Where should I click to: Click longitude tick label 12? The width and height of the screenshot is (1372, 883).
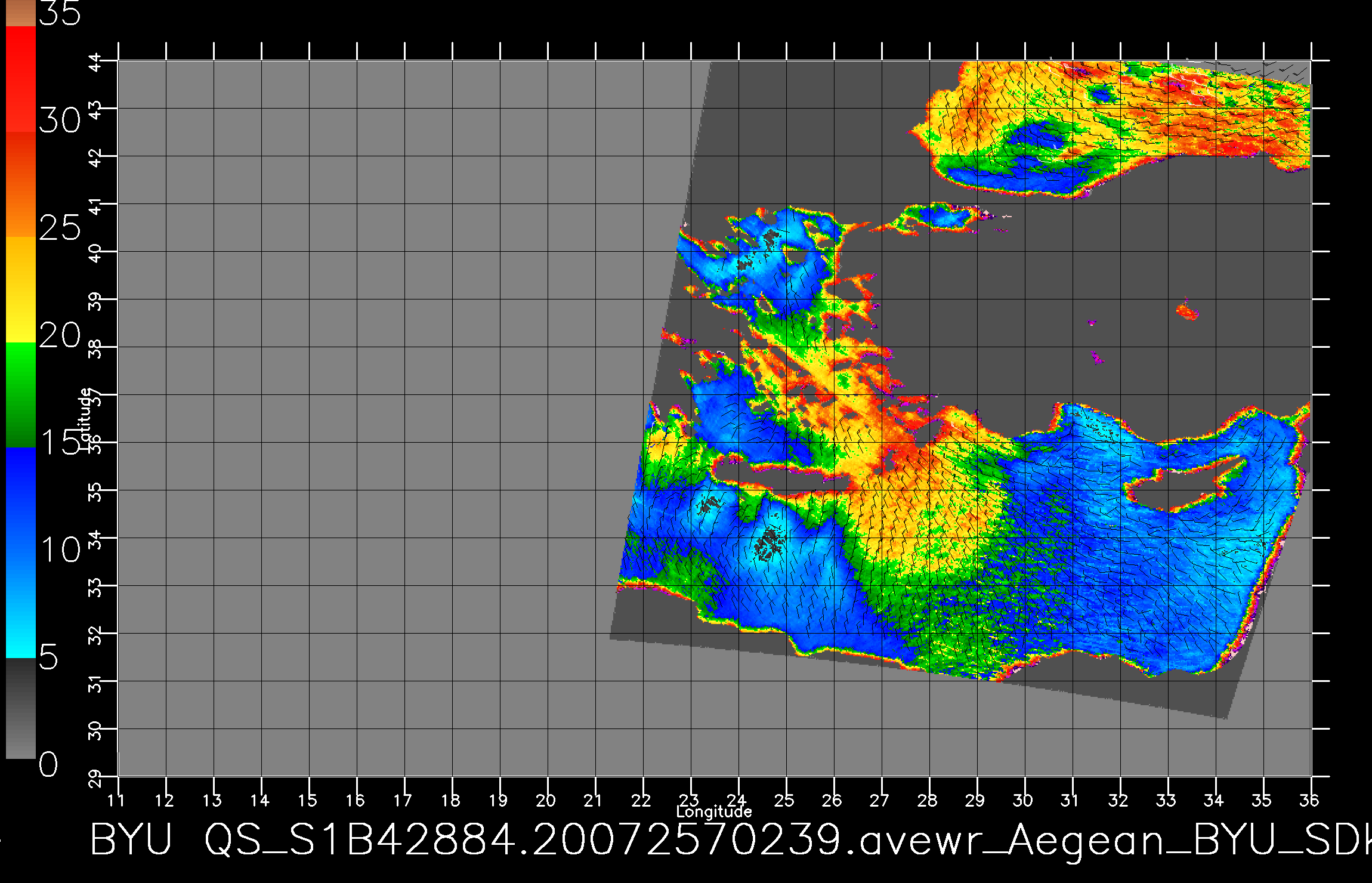click(x=164, y=800)
